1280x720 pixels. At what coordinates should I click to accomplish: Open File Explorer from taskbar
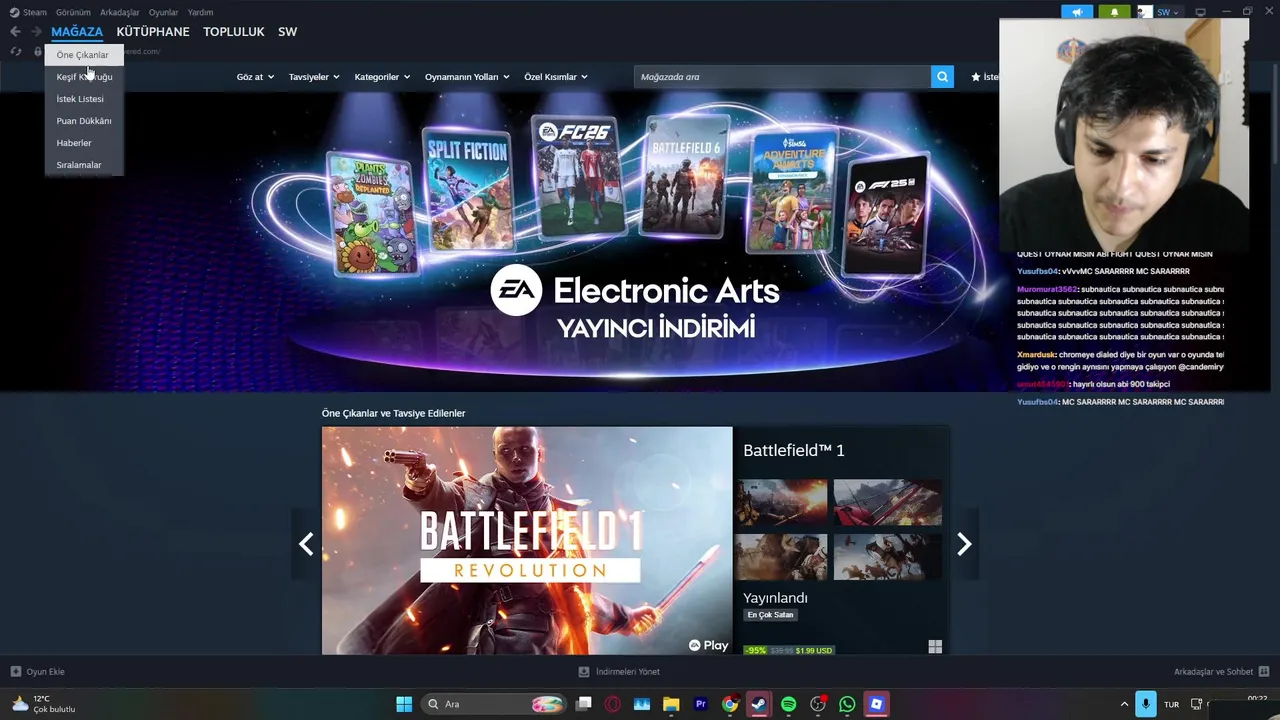tap(671, 704)
